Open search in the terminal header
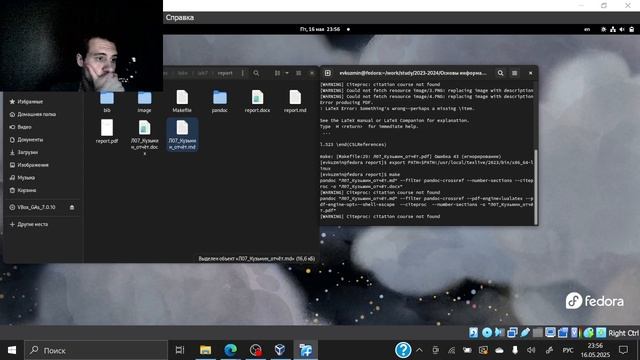The width and height of the screenshot is (640, 360). [500, 73]
